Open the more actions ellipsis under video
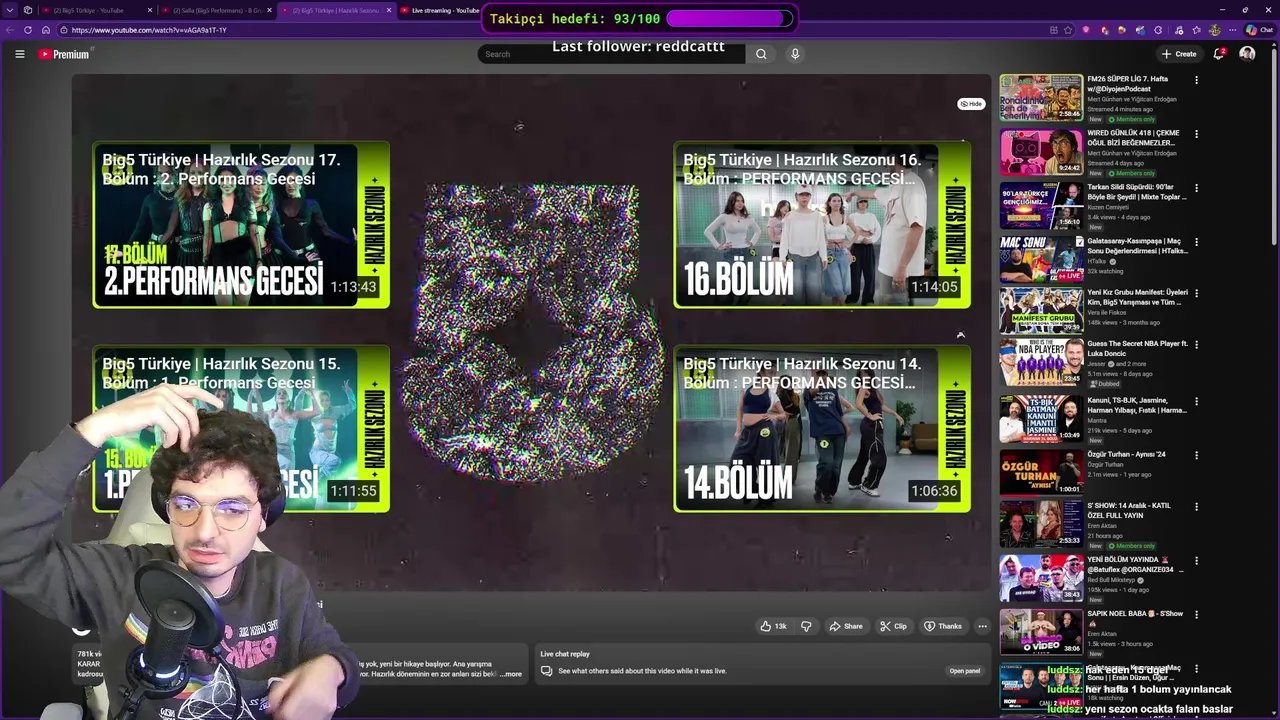The width and height of the screenshot is (1280, 720). pos(982,626)
